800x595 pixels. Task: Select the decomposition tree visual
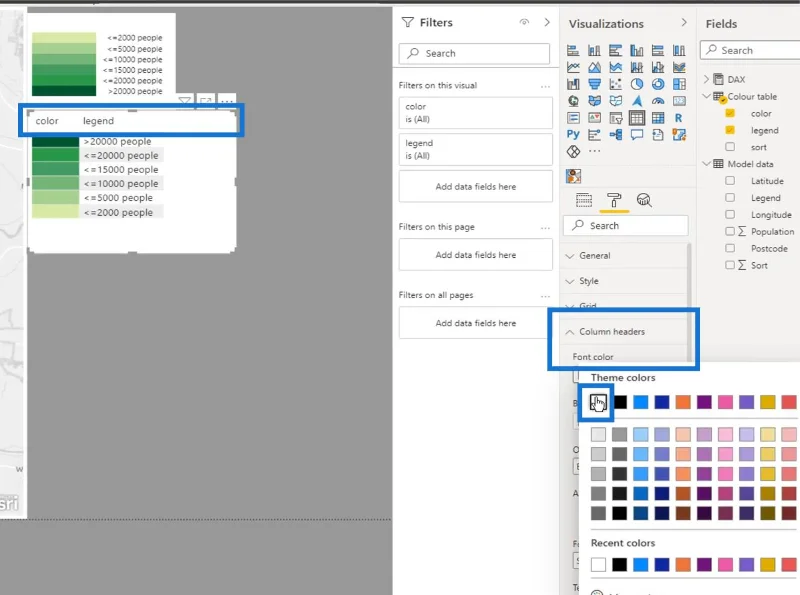click(x=615, y=135)
